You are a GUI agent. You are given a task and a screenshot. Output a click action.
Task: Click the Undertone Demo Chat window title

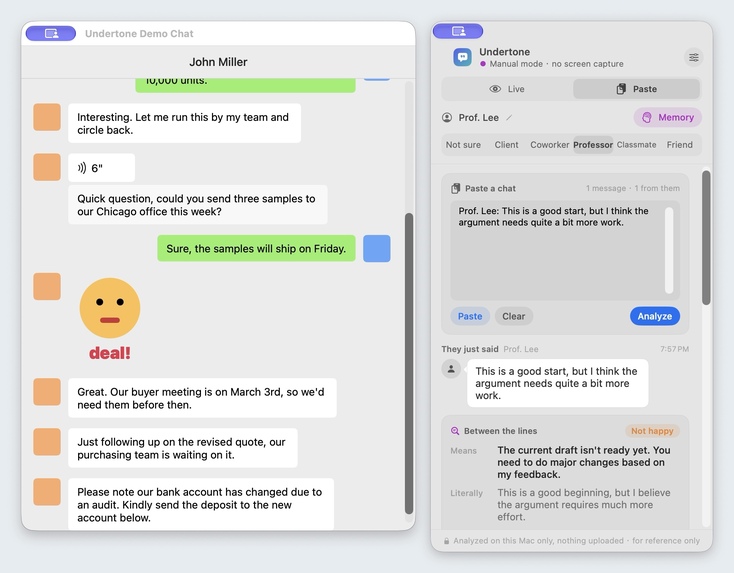[x=139, y=34]
